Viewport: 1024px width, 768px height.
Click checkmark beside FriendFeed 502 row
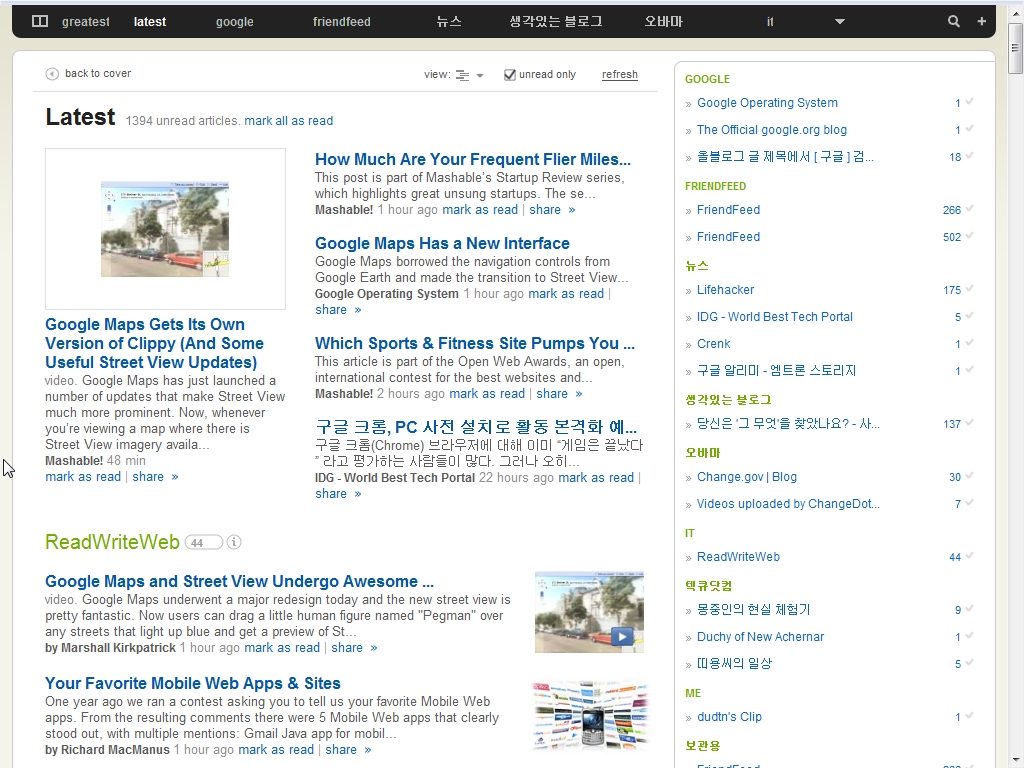tap(969, 236)
